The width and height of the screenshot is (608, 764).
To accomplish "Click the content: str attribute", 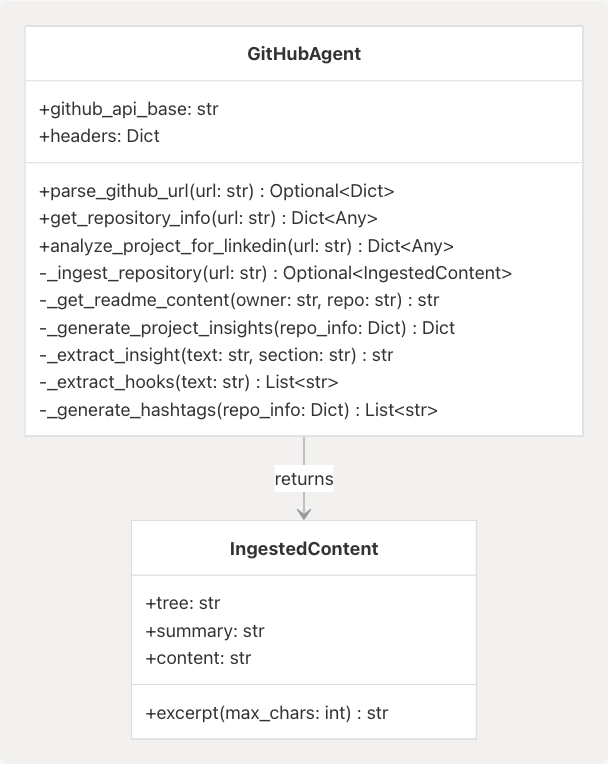I will (198, 658).
